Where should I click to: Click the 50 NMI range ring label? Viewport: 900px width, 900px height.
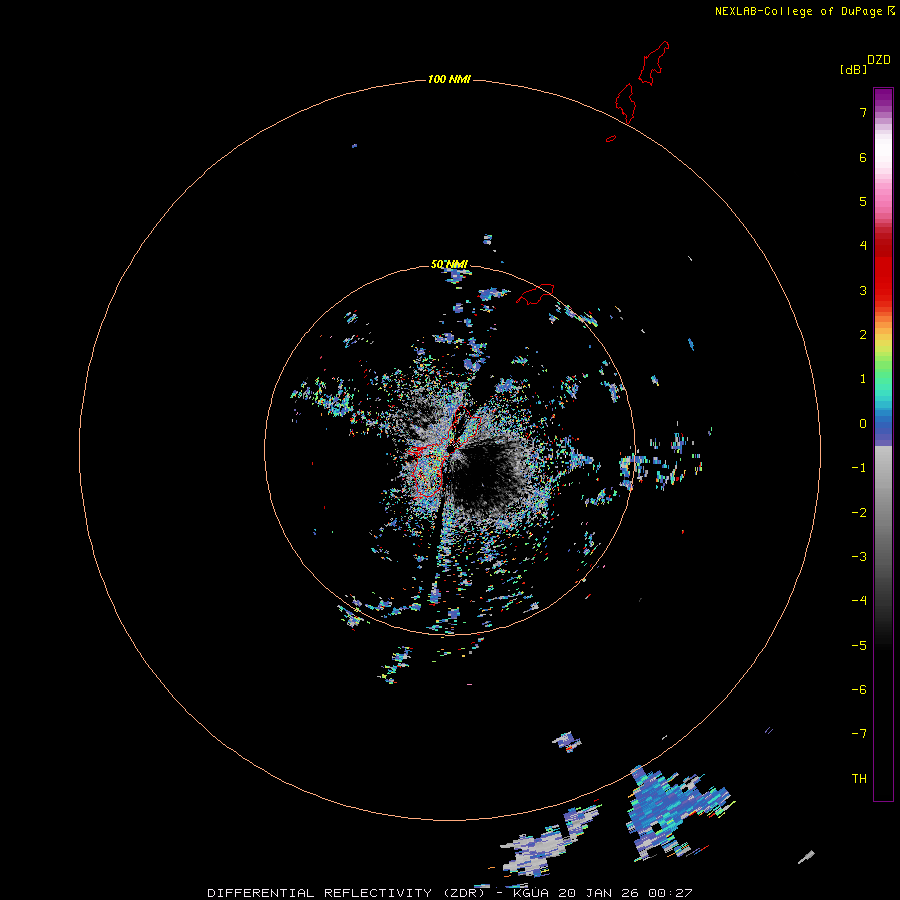449,265
